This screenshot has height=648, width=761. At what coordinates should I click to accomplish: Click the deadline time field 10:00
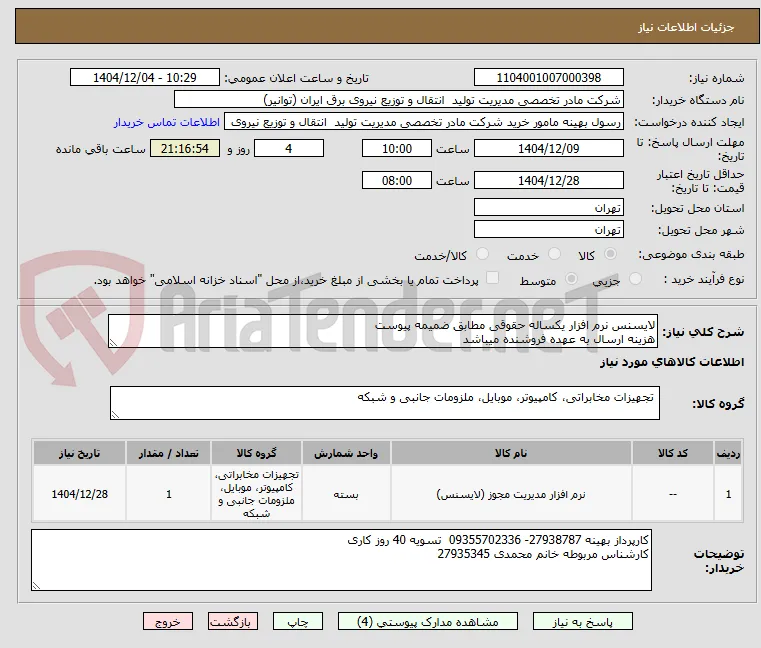click(x=397, y=149)
